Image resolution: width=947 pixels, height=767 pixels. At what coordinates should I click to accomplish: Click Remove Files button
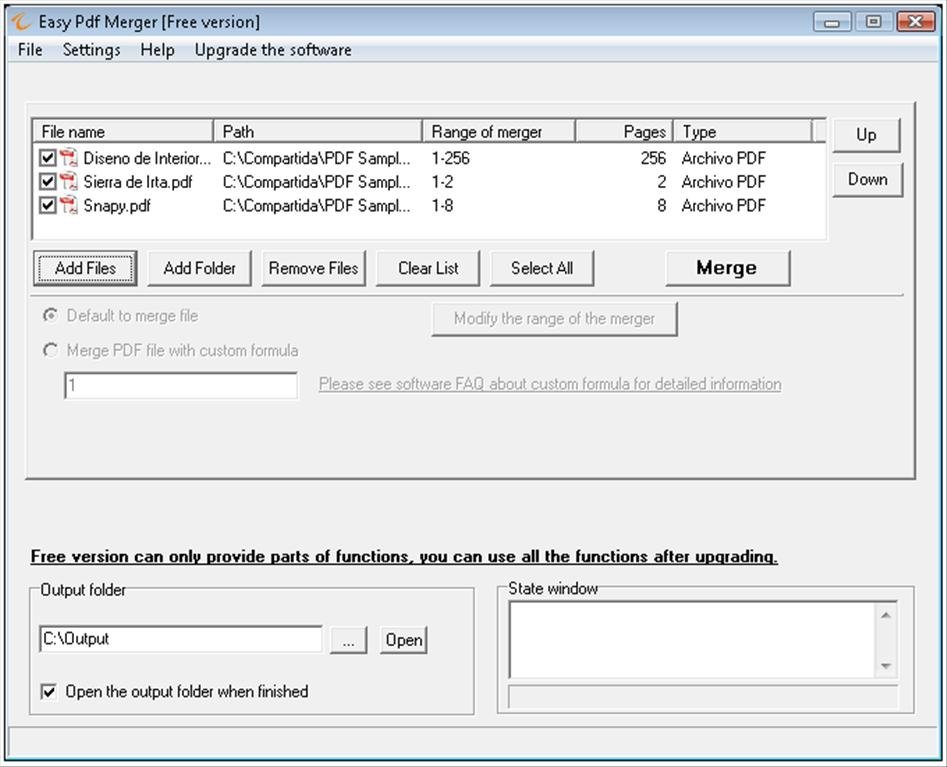313,268
